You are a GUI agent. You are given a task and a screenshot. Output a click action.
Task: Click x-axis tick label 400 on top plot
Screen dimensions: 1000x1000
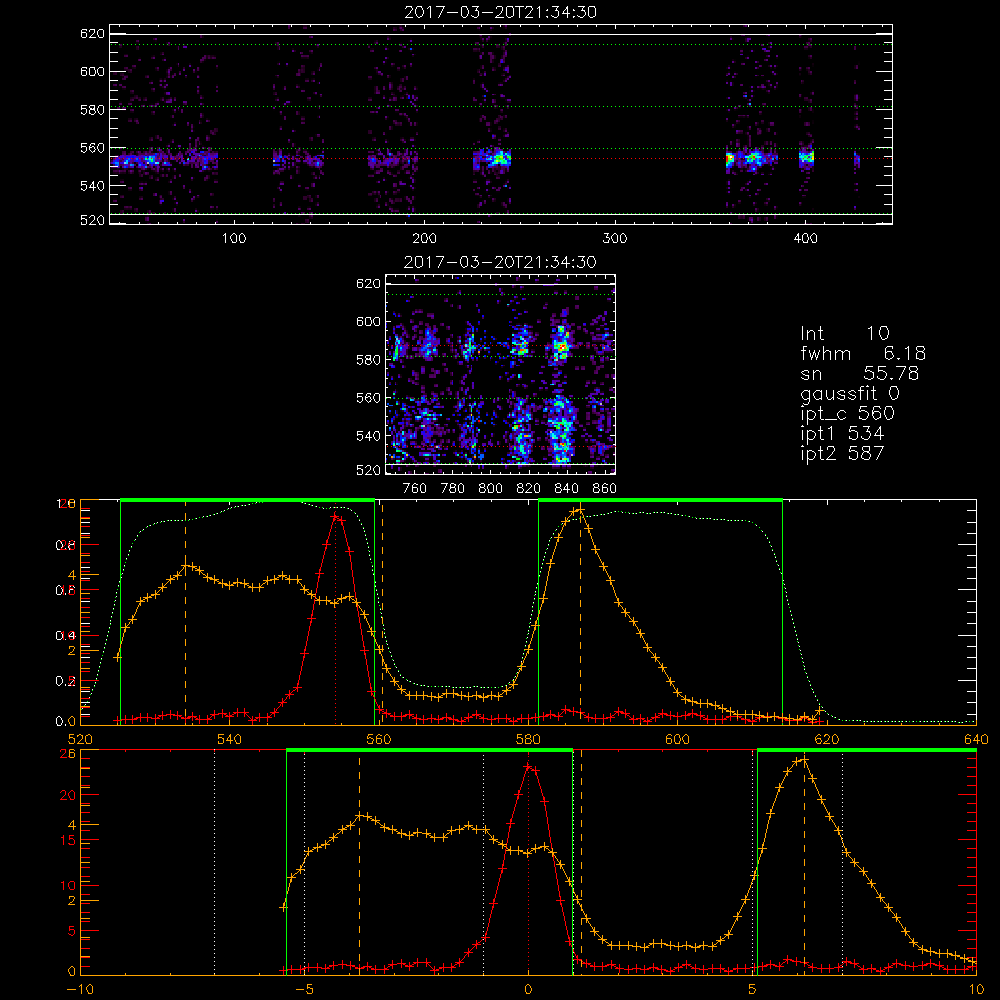tap(805, 239)
